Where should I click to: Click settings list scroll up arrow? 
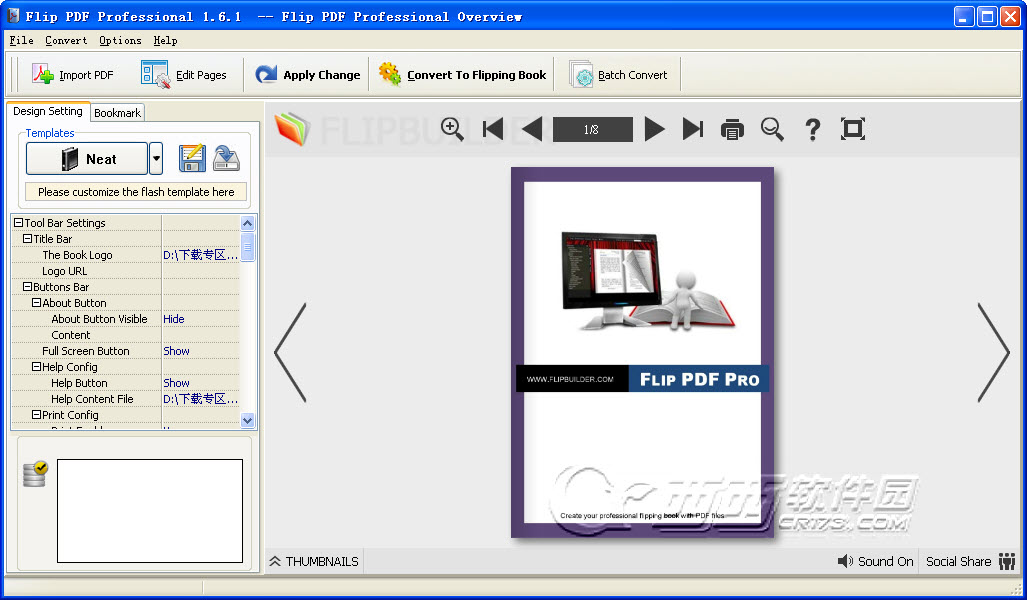tap(248, 223)
